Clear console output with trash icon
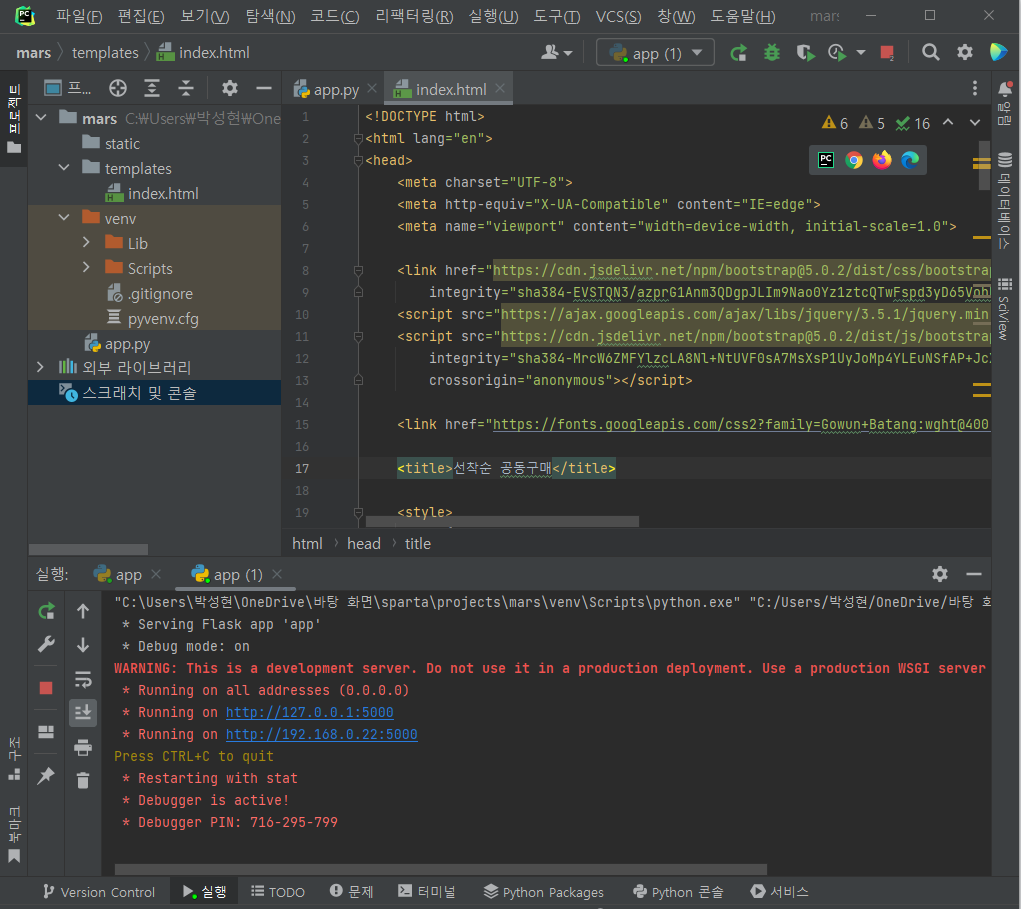Screen dimensions: 1021x909 tap(83, 780)
